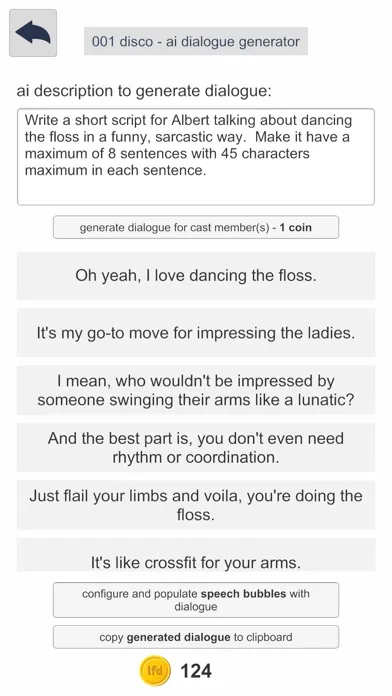Click the blank space below the description text

(x=196, y=191)
